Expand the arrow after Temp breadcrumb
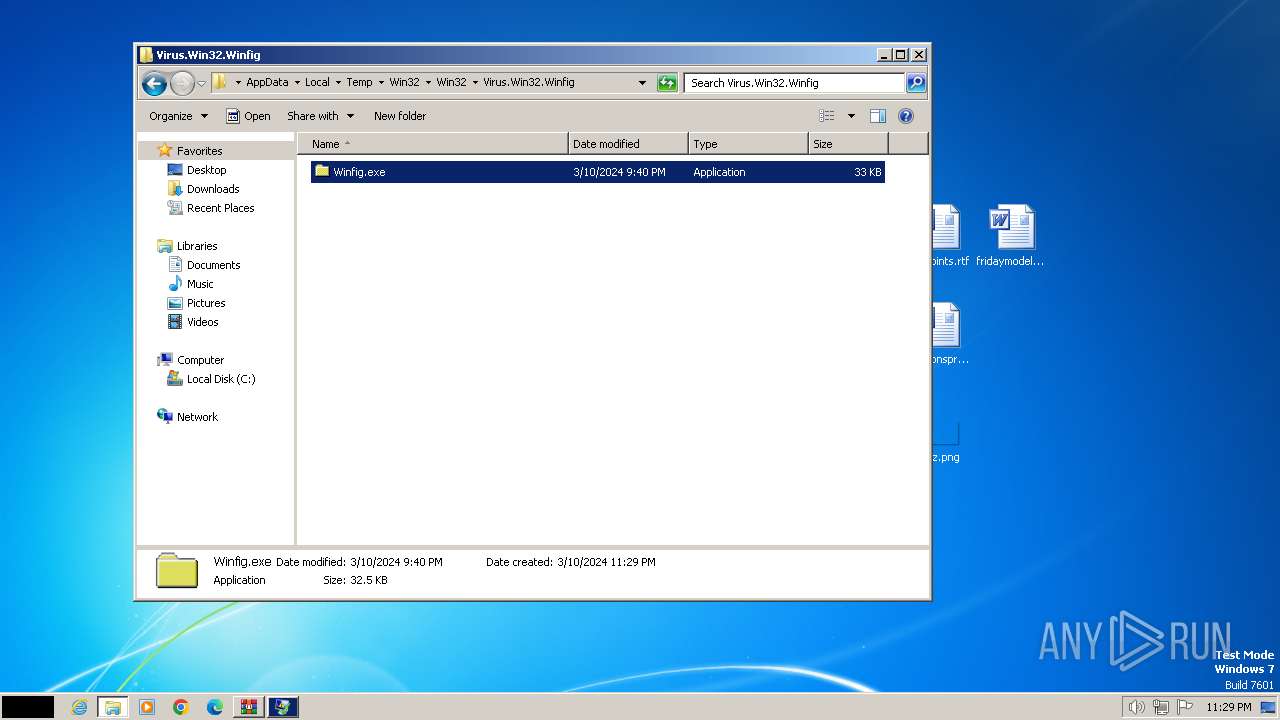This screenshot has width=1280, height=720. pos(381,82)
